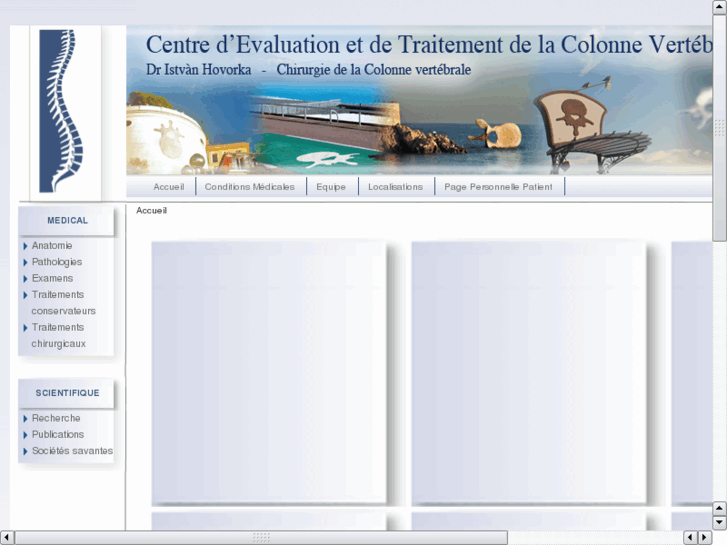This screenshot has width=727, height=545.
Task: Click arrow bullet beside Pathologies
Action: tap(25, 262)
